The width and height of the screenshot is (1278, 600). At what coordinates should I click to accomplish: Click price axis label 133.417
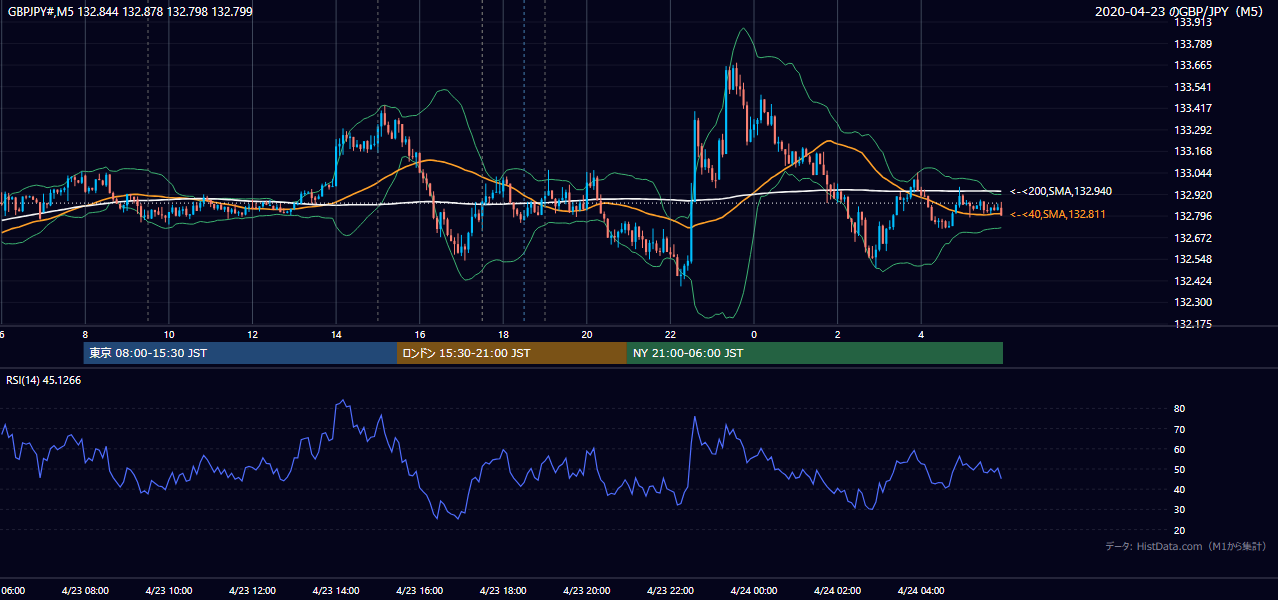tap(1193, 108)
